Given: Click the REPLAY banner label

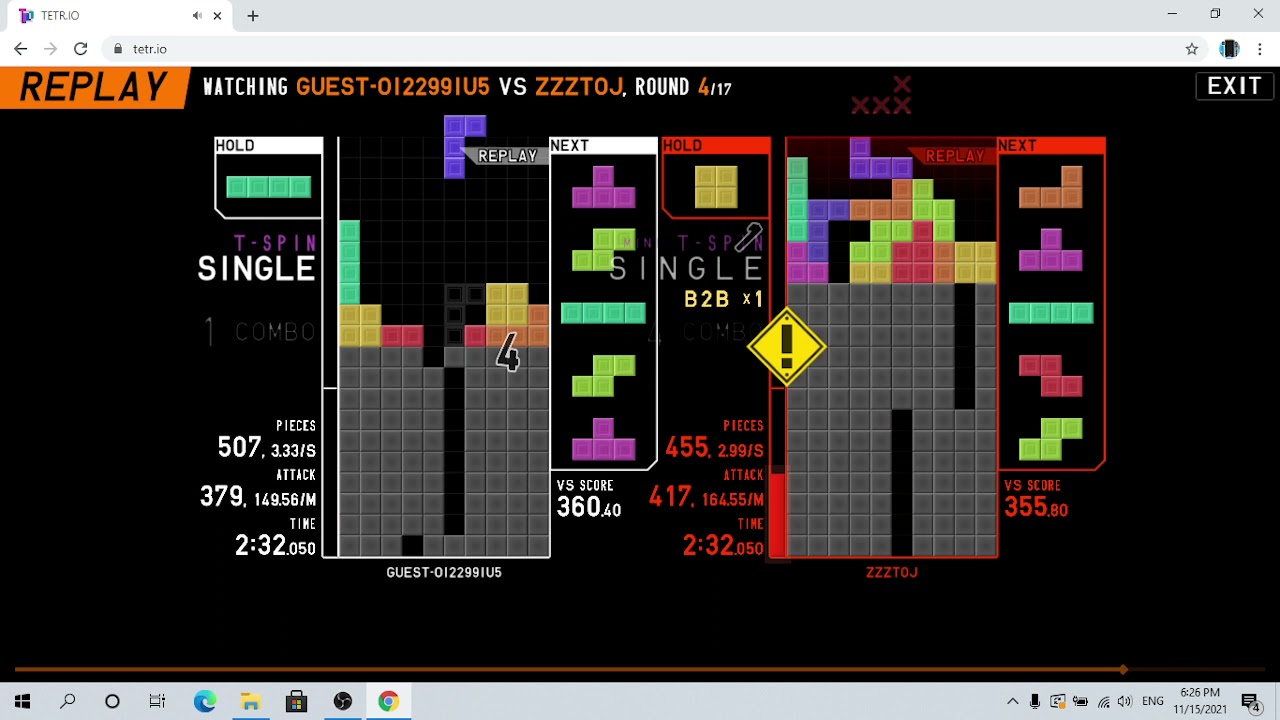Looking at the screenshot, I should click(93, 87).
